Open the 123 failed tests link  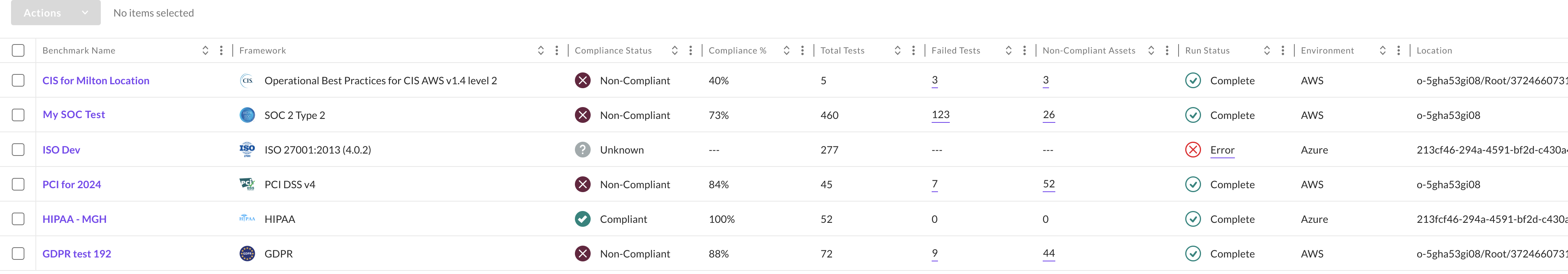point(940,115)
